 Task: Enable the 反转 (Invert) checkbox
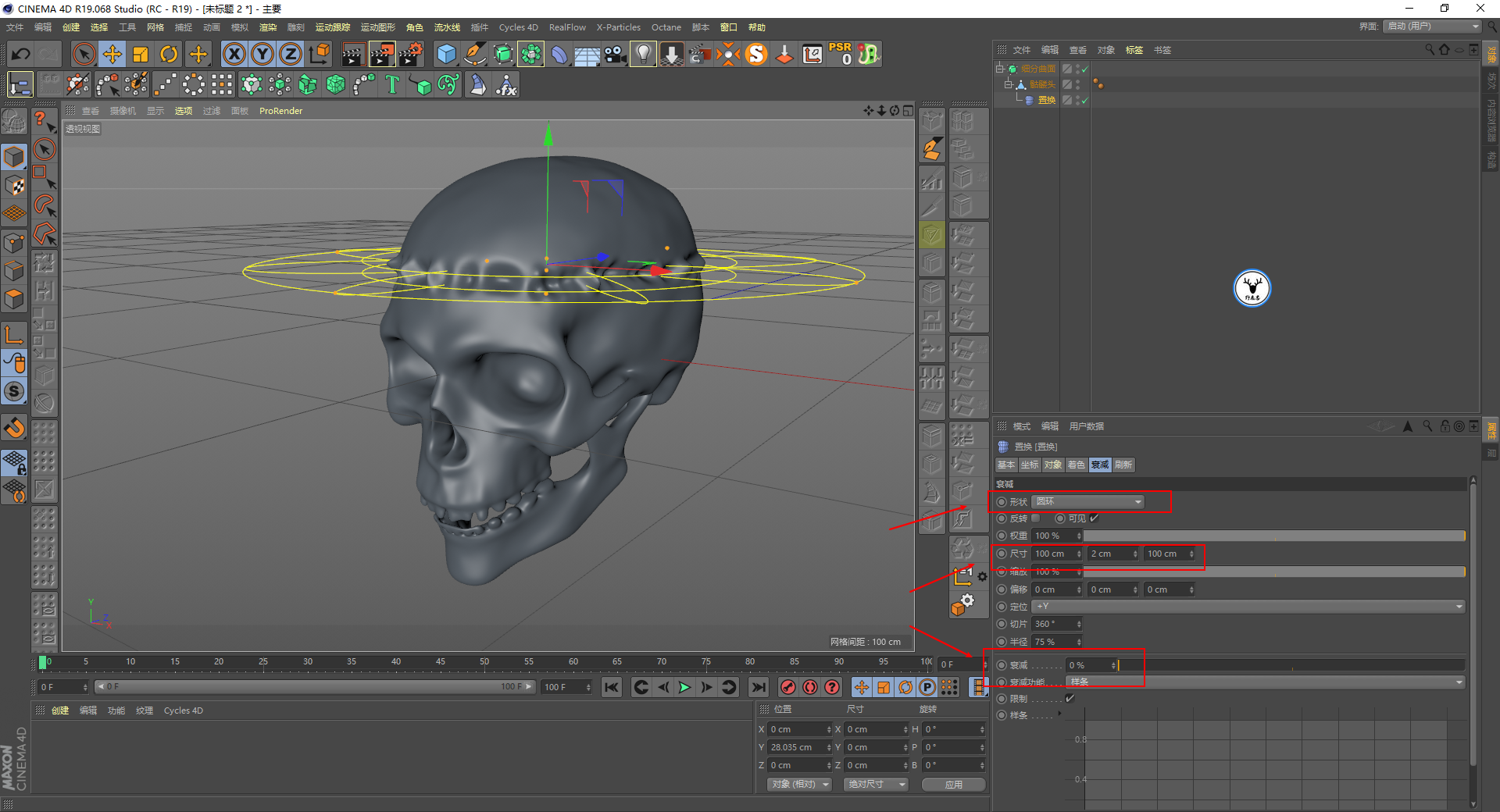1036,518
